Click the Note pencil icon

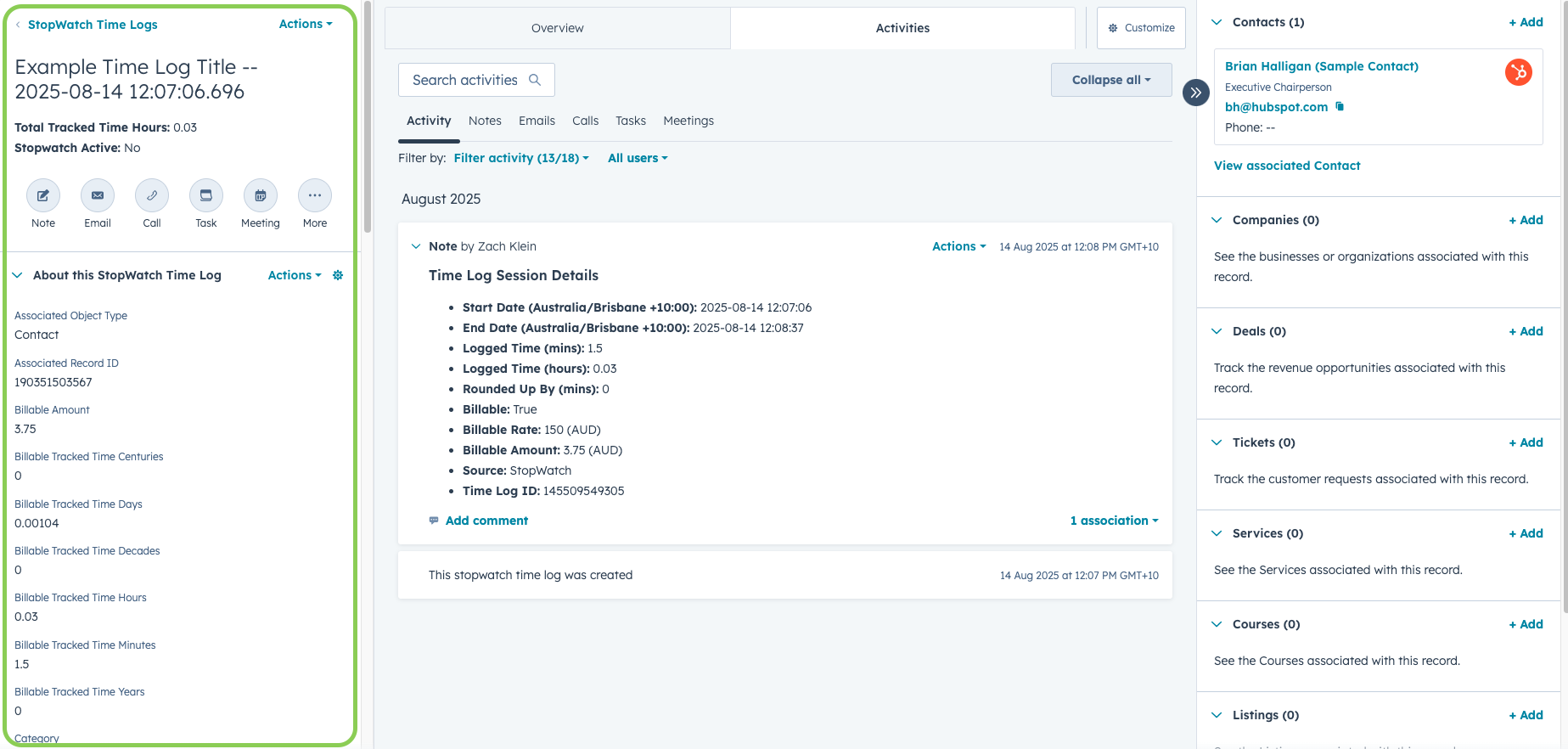43,195
